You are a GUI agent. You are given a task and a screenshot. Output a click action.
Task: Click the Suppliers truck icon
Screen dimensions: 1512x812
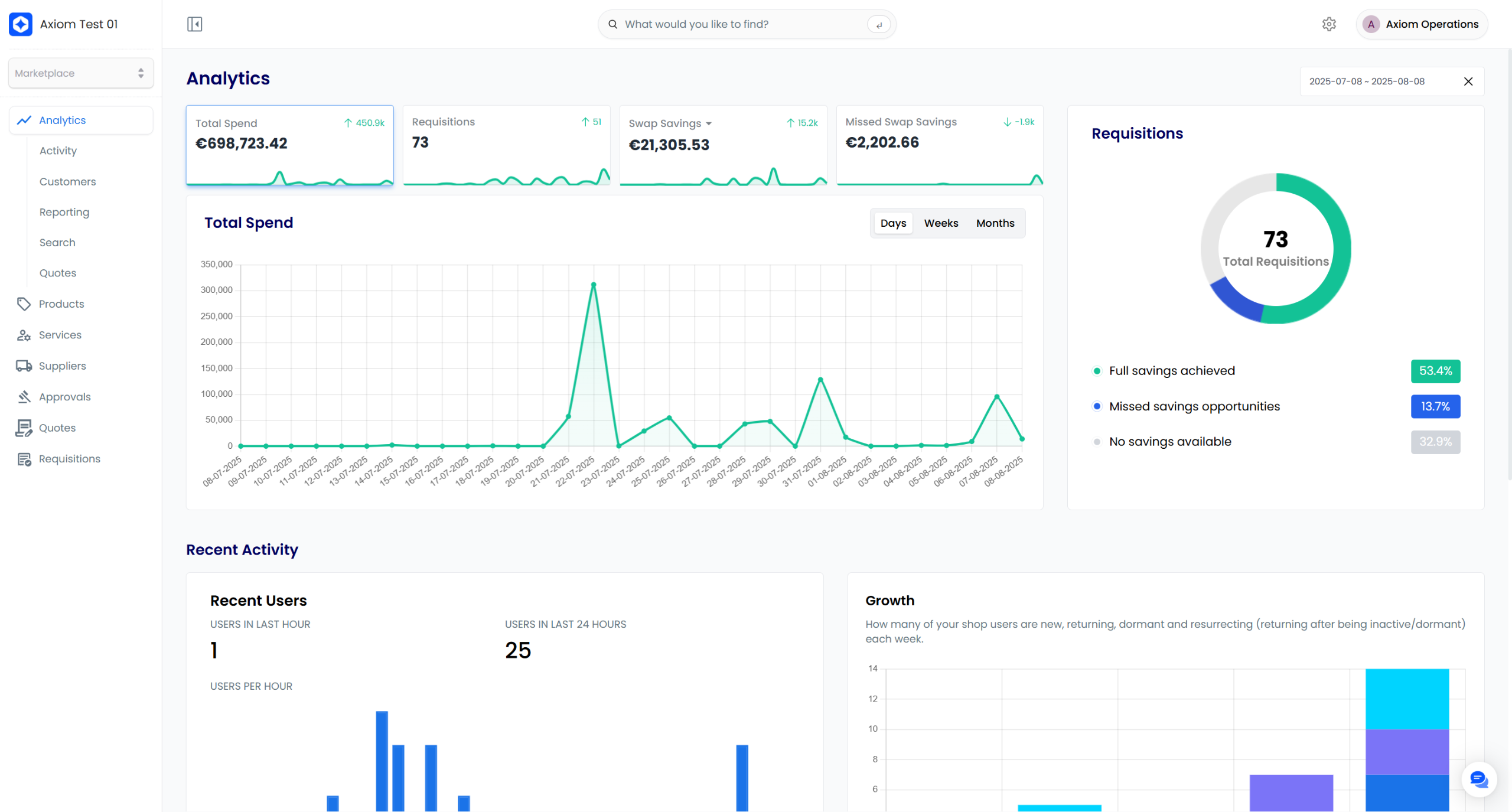[x=24, y=366]
